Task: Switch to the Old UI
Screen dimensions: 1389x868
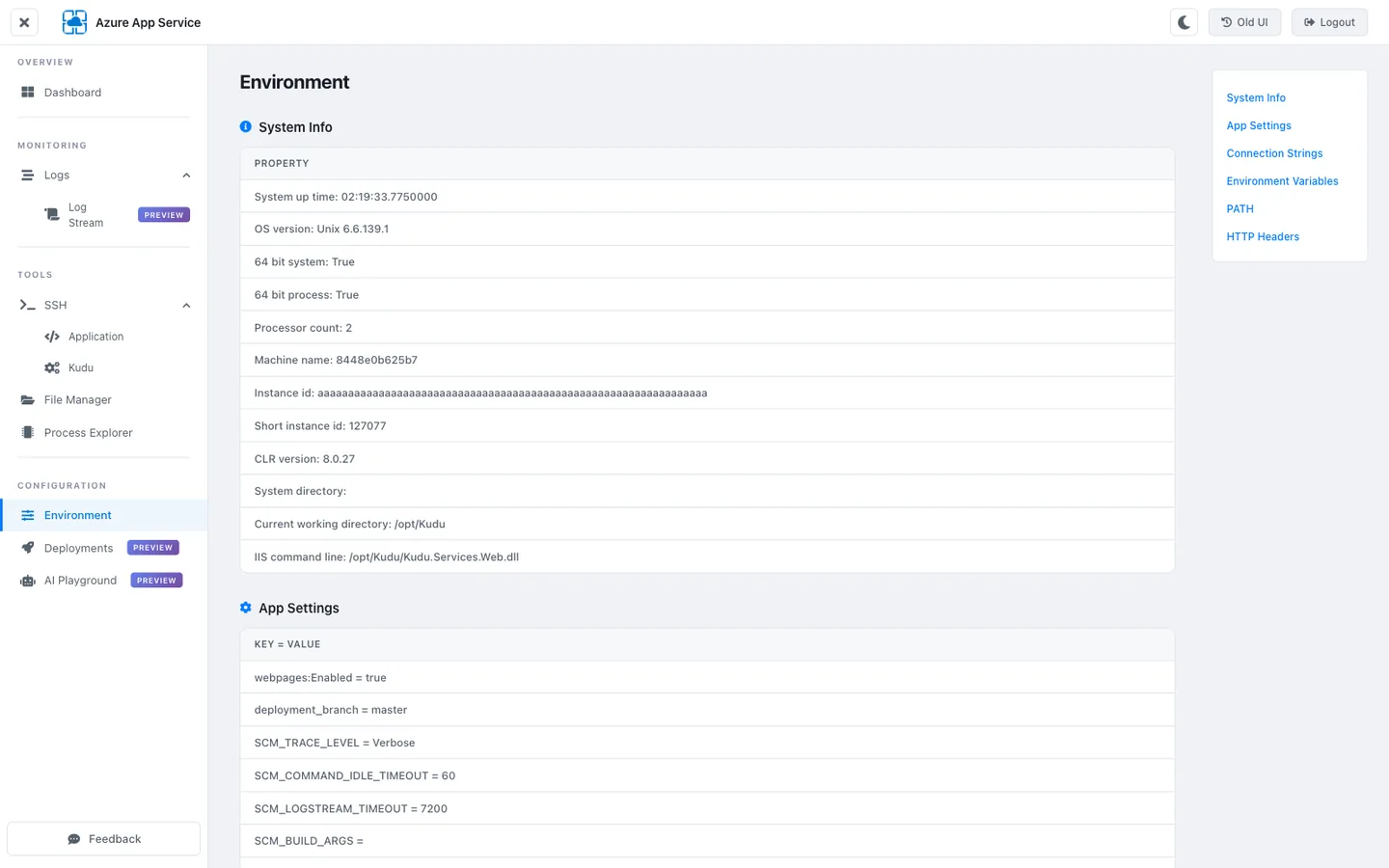Action: click(x=1244, y=22)
